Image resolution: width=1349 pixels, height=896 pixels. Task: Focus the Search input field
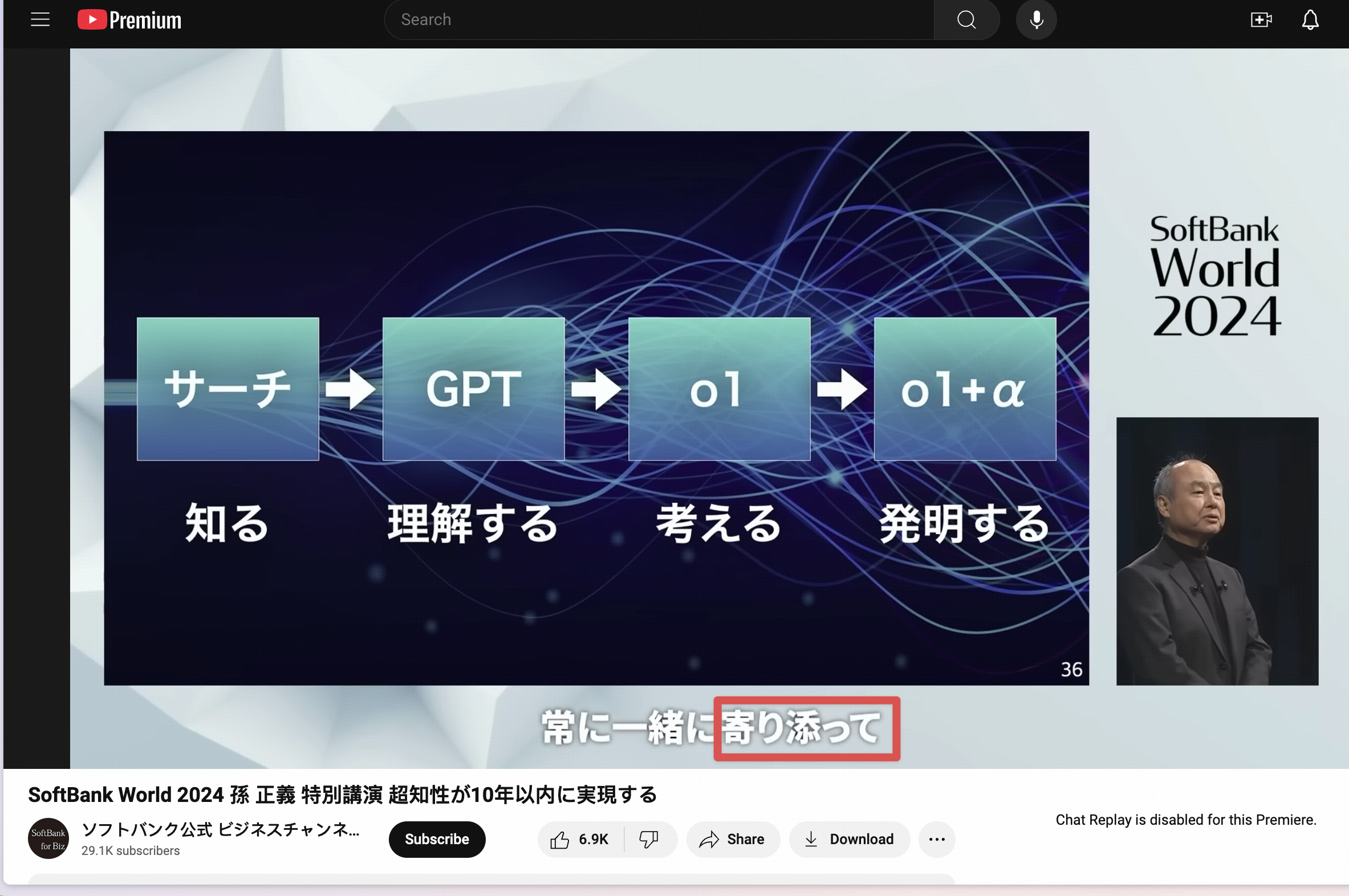(657, 20)
